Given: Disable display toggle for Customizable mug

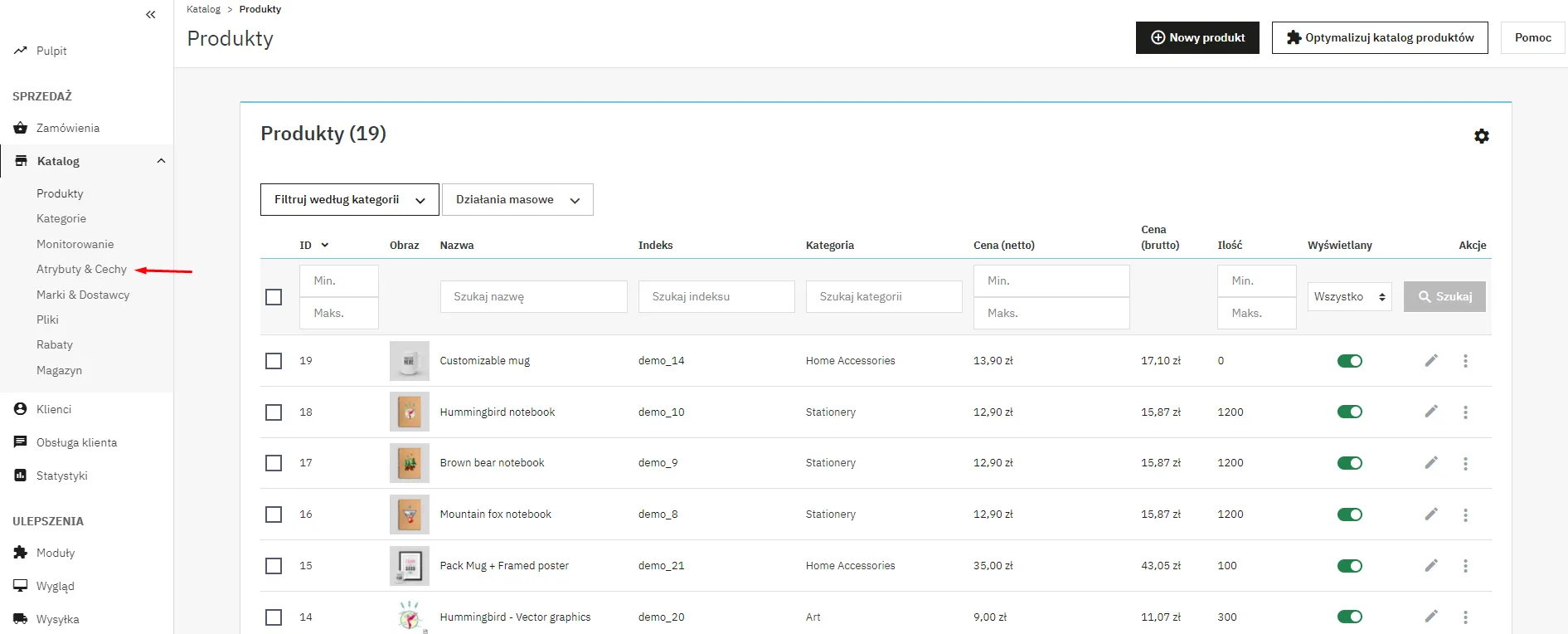Looking at the screenshot, I should coord(1349,361).
